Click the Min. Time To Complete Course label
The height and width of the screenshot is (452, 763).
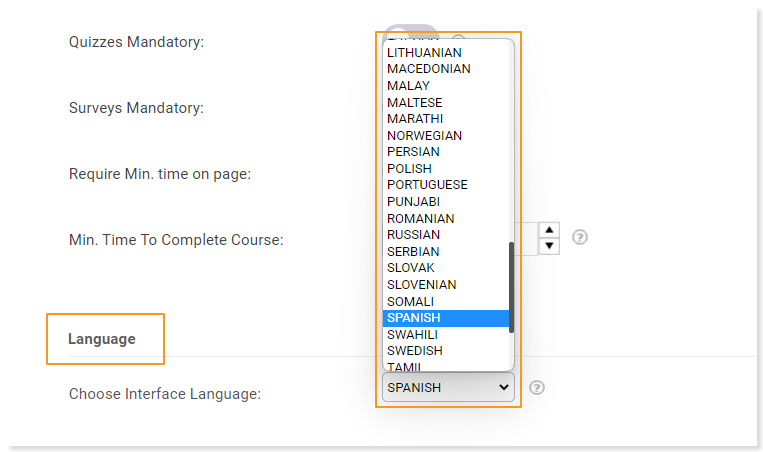[176, 240]
